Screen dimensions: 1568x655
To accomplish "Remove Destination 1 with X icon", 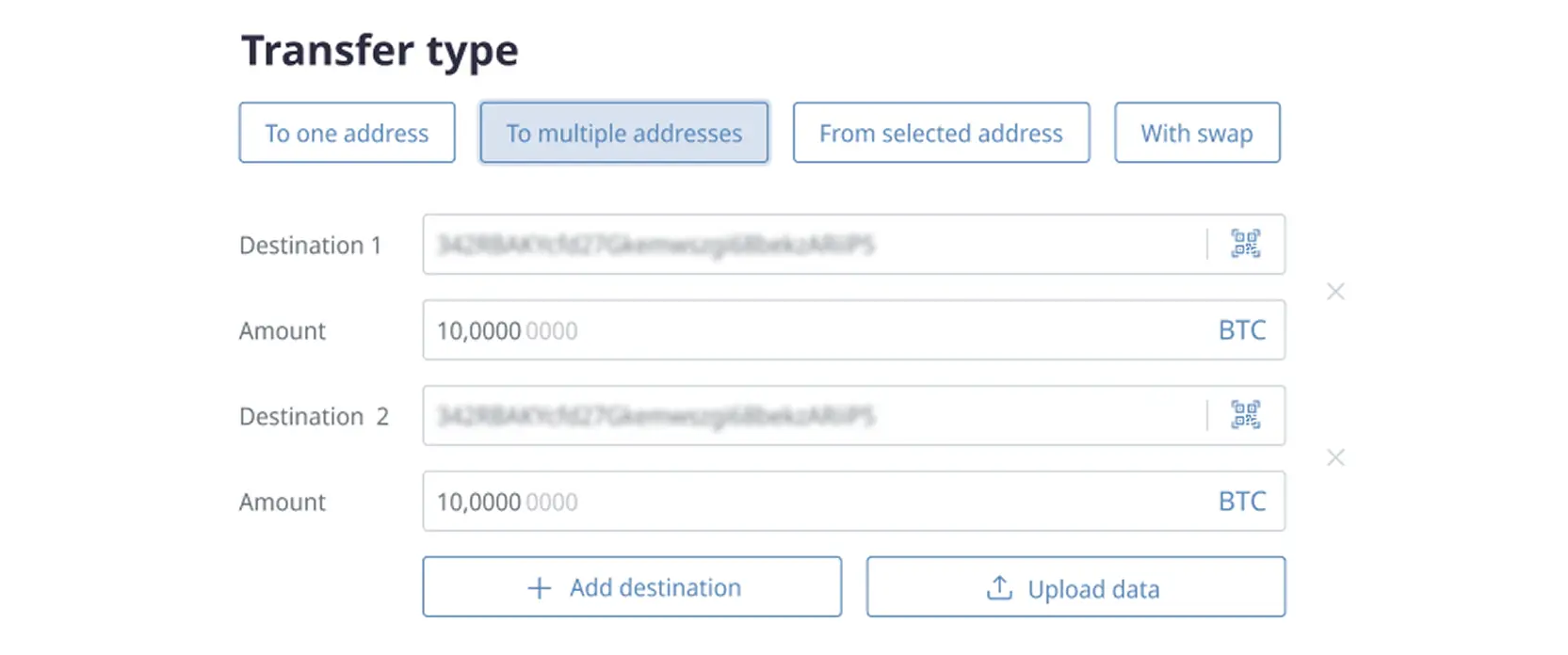I will [x=1334, y=292].
